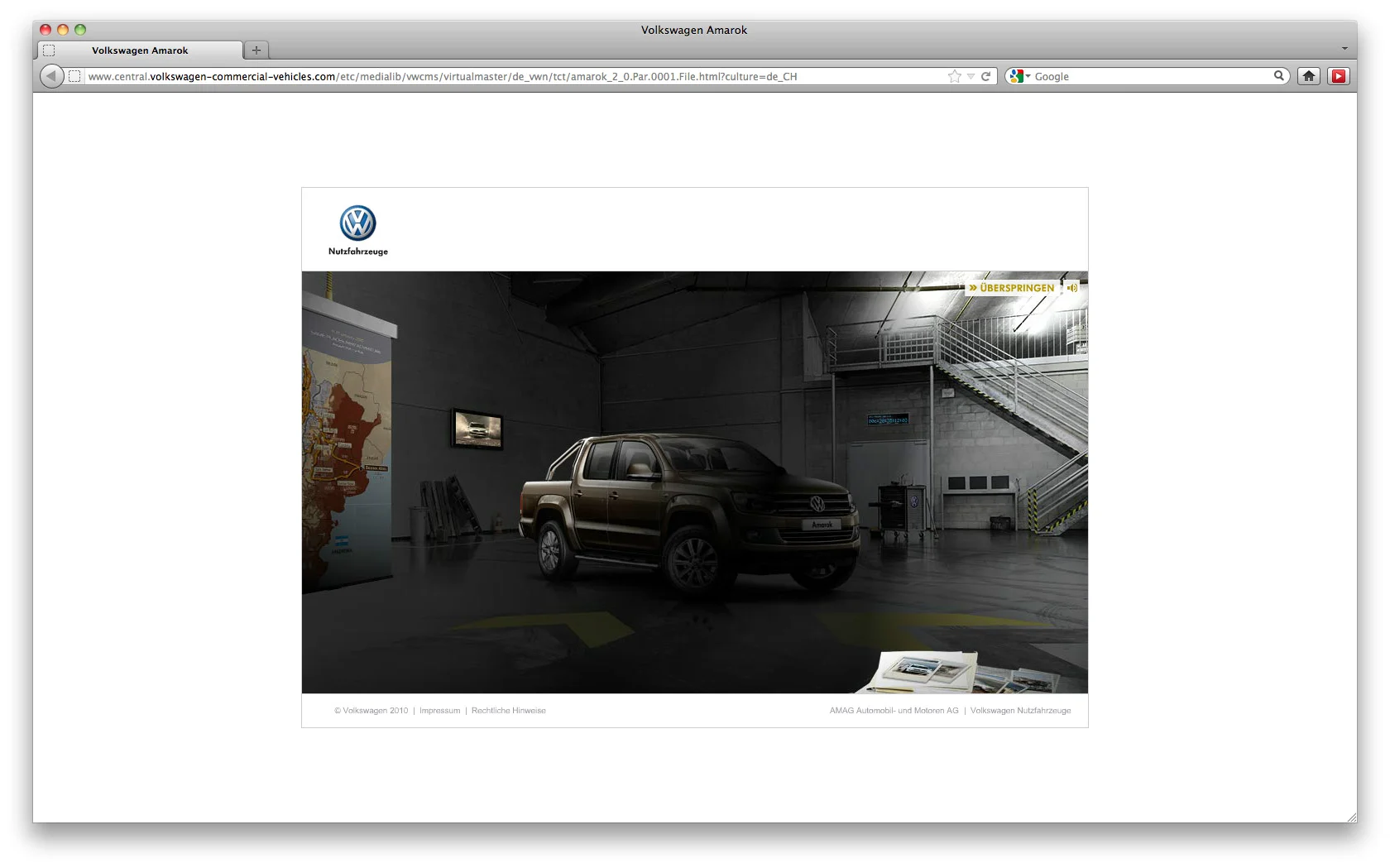Open the Impressum footer link

pyautogui.click(x=440, y=711)
